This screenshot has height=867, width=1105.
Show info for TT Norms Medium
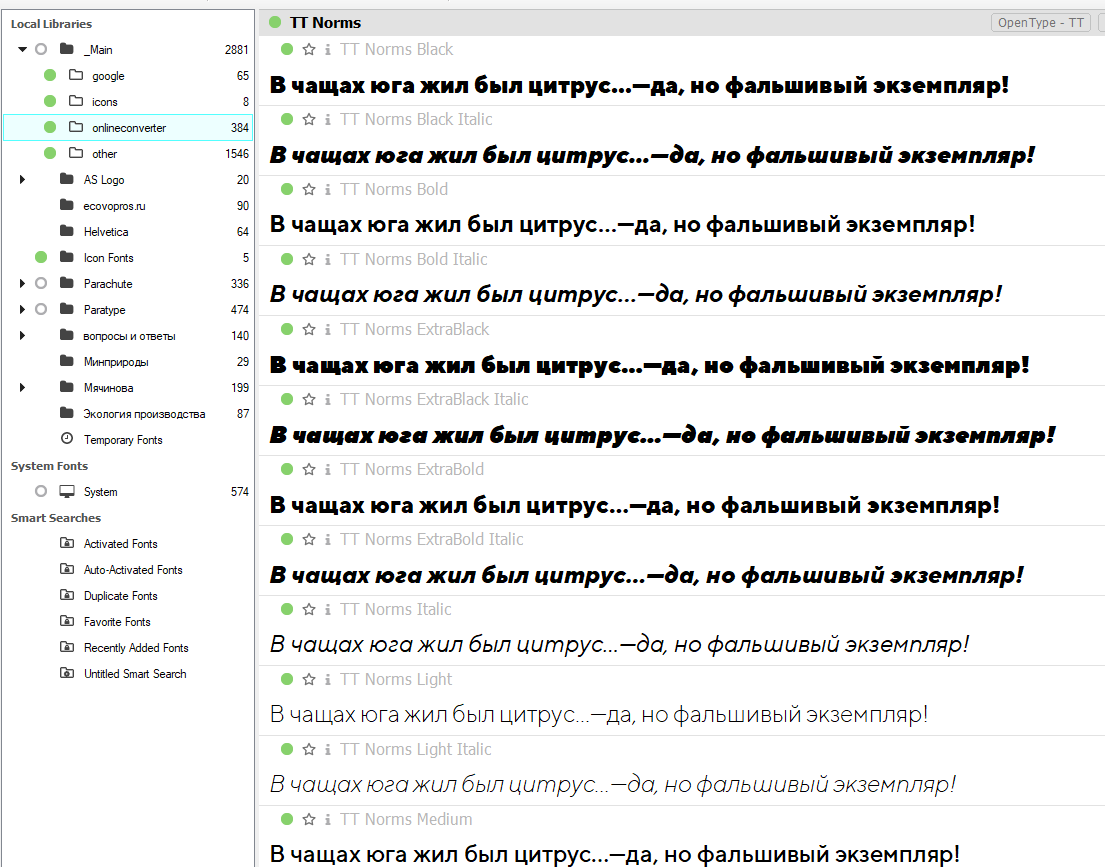tap(328, 819)
